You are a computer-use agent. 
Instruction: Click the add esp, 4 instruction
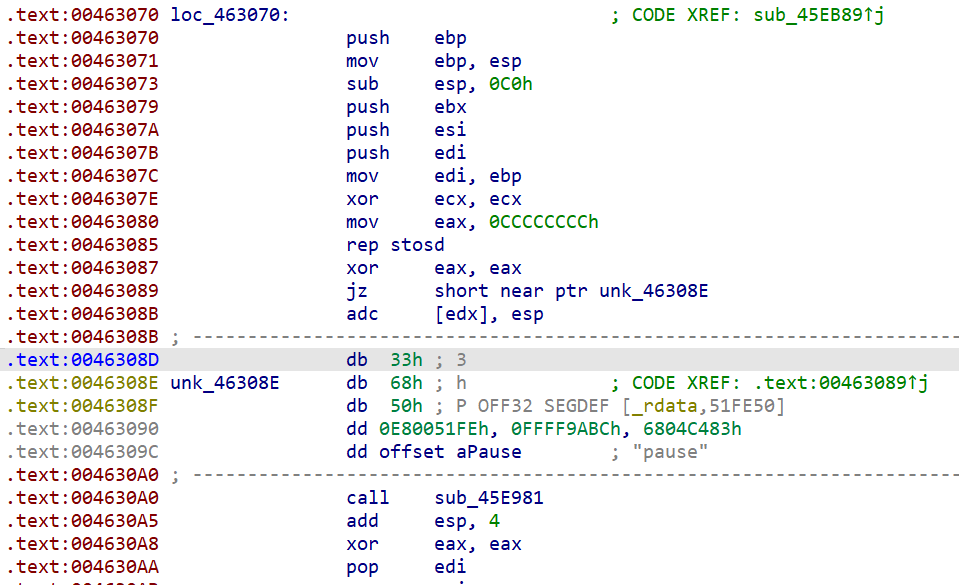(422, 521)
